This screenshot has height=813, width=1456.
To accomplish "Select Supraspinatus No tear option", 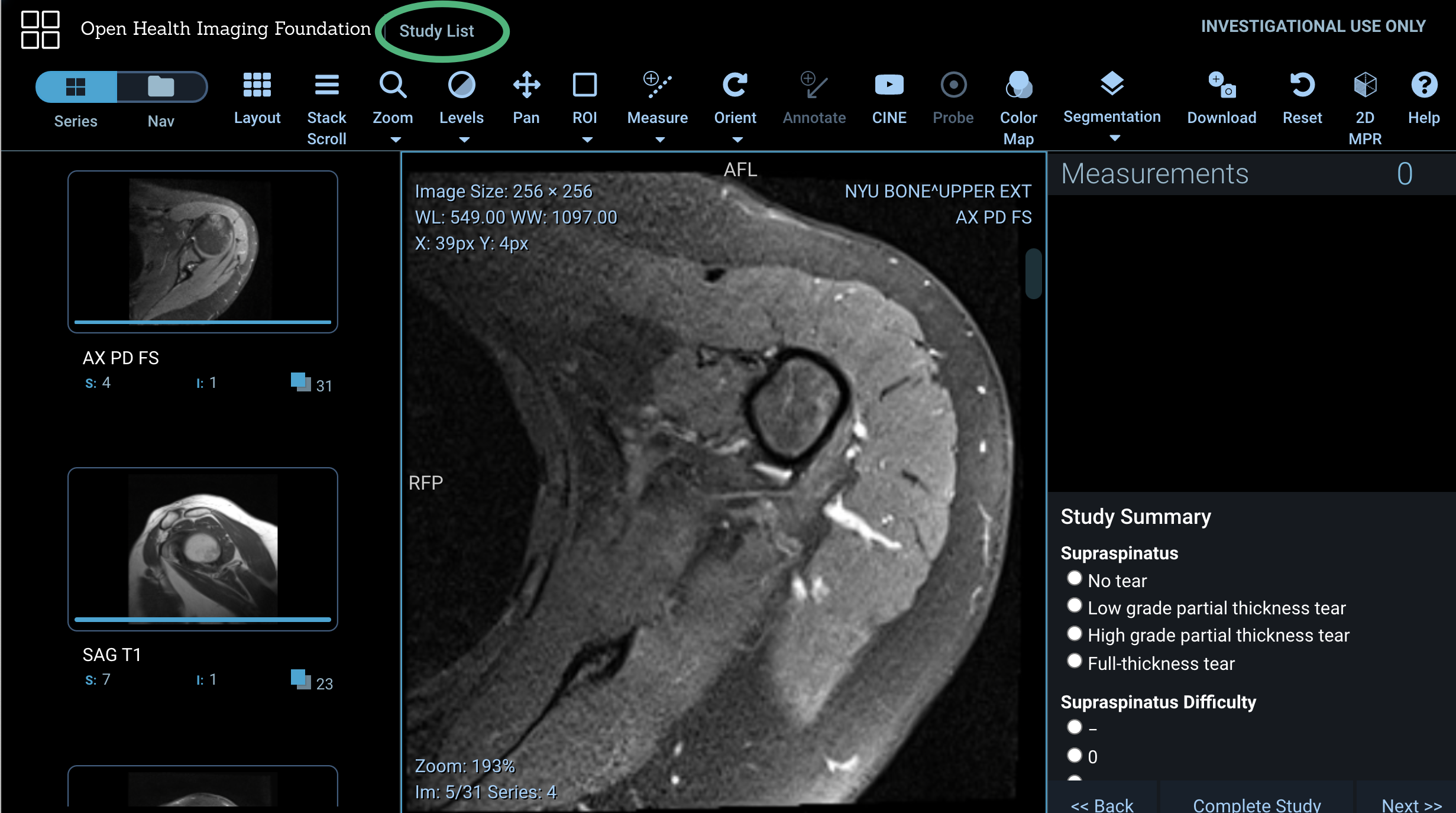I will 1075,578.
